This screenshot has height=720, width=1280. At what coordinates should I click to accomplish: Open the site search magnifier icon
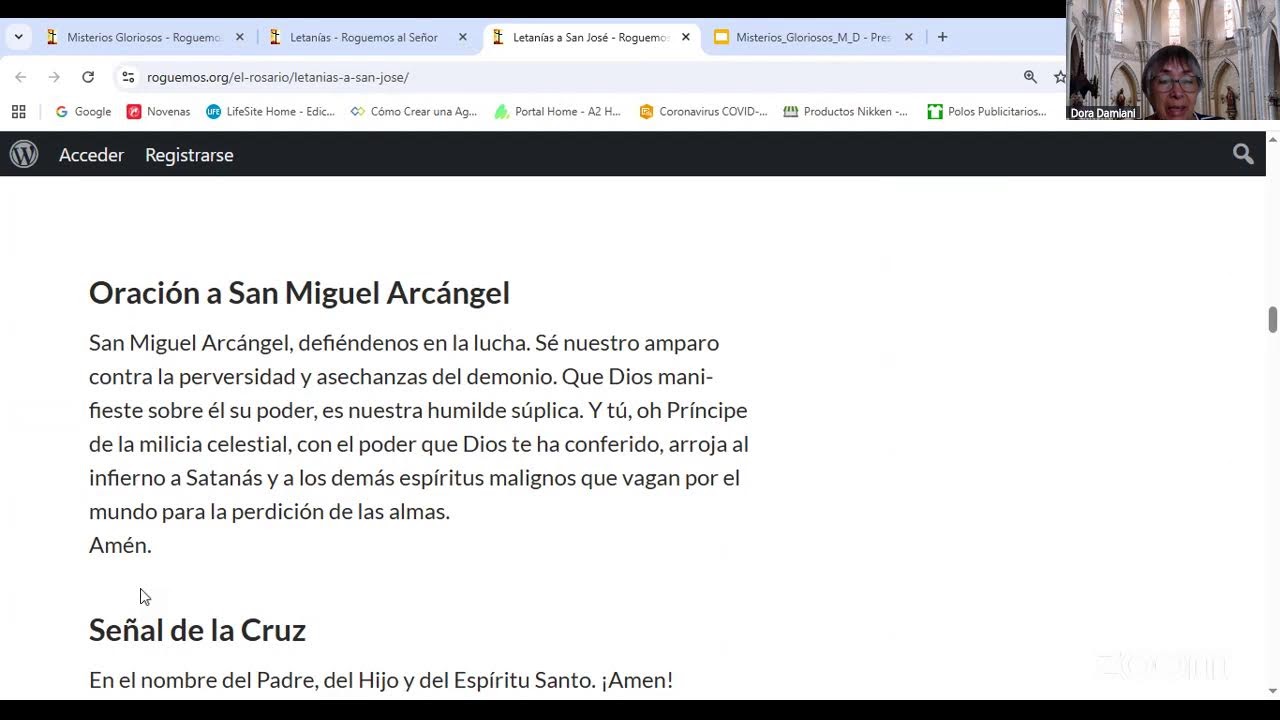point(1243,154)
